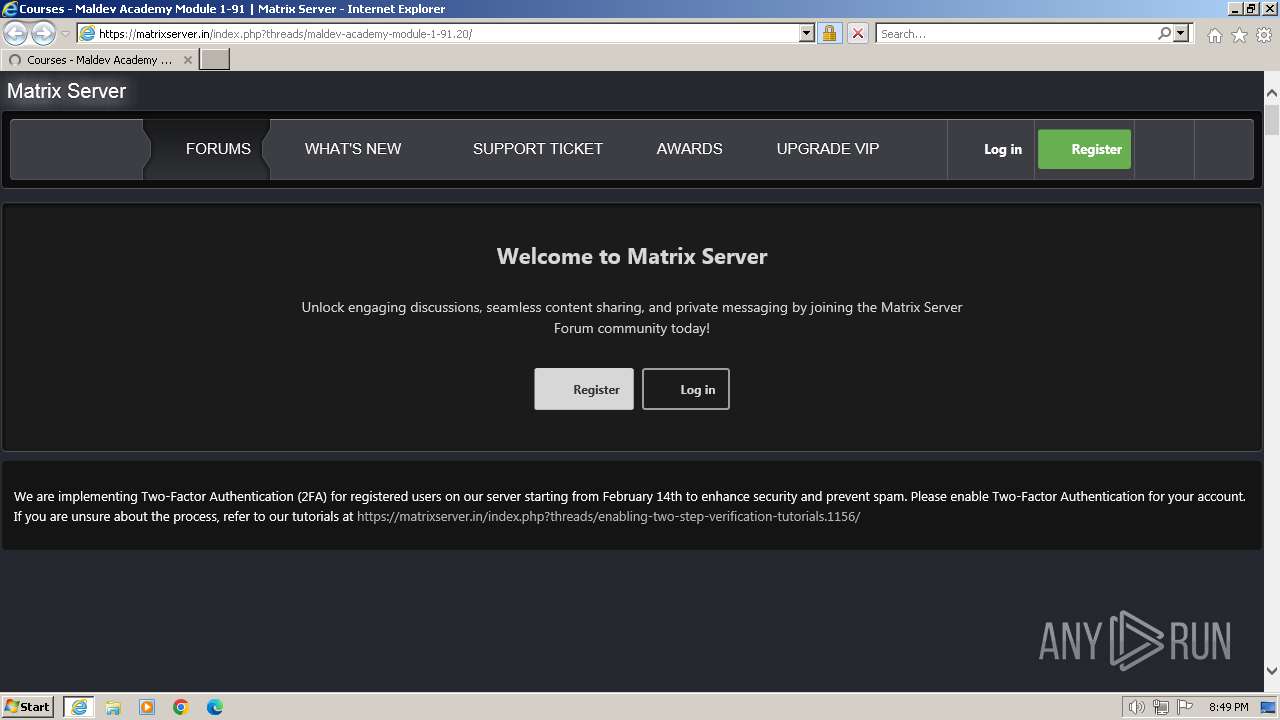Screen dimensions: 1280x720
Task: Click the Welcome to Matrix Server heading
Action: pyautogui.click(x=632, y=256)
